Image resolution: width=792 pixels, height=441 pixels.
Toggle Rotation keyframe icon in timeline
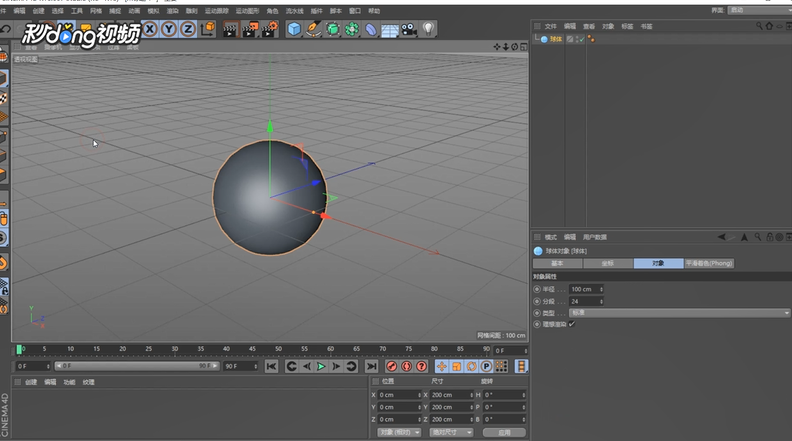[471, 366]
